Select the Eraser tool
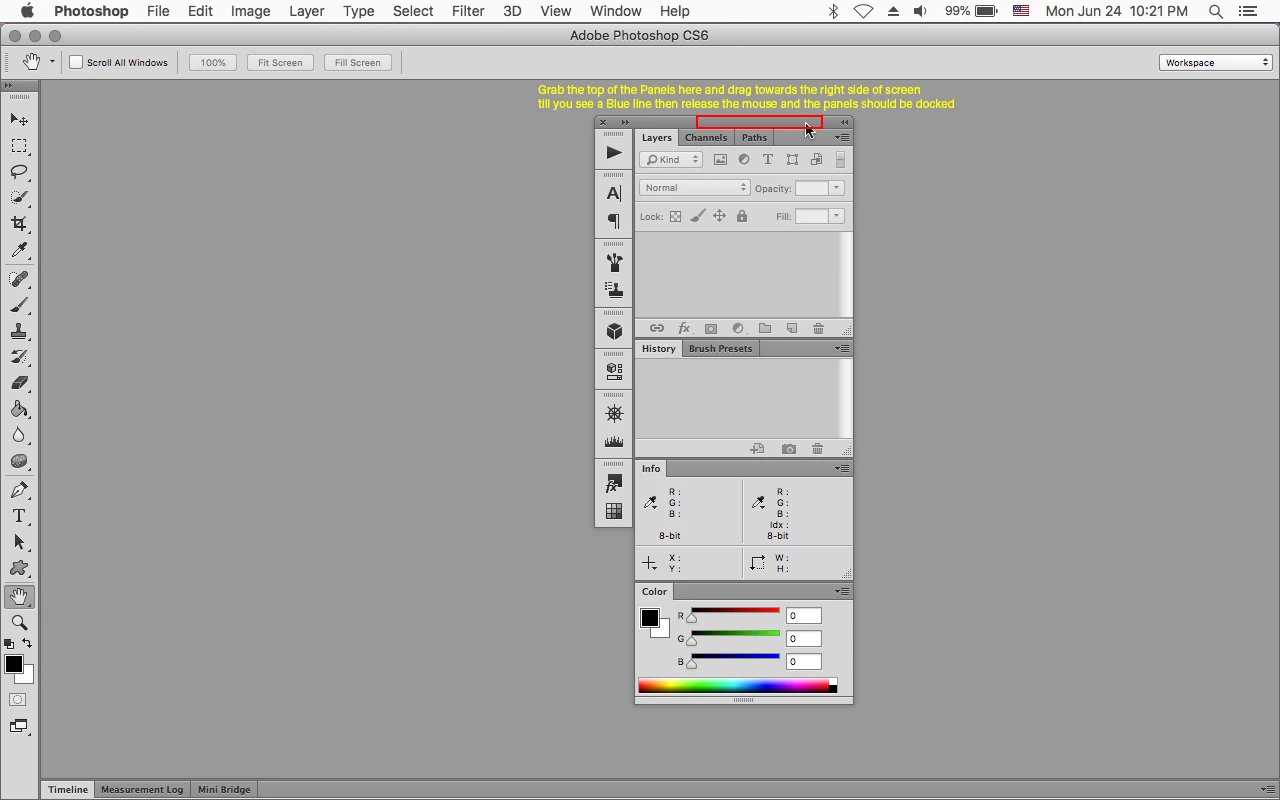Image resolution: width=1280 pixels, height=800 pixels. [x=19, y=383]
